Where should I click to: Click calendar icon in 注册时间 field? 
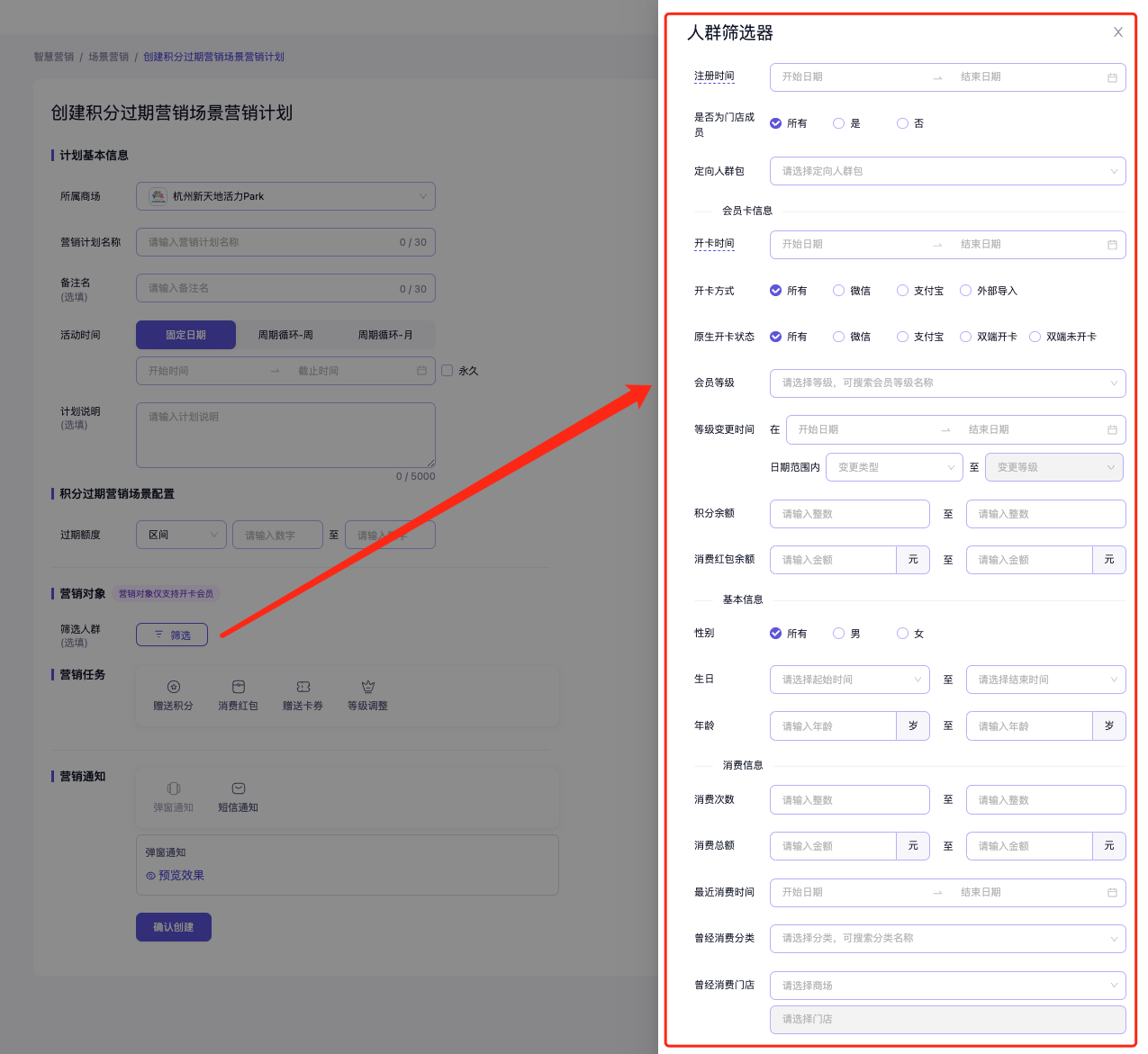[x=1112, y=78]
